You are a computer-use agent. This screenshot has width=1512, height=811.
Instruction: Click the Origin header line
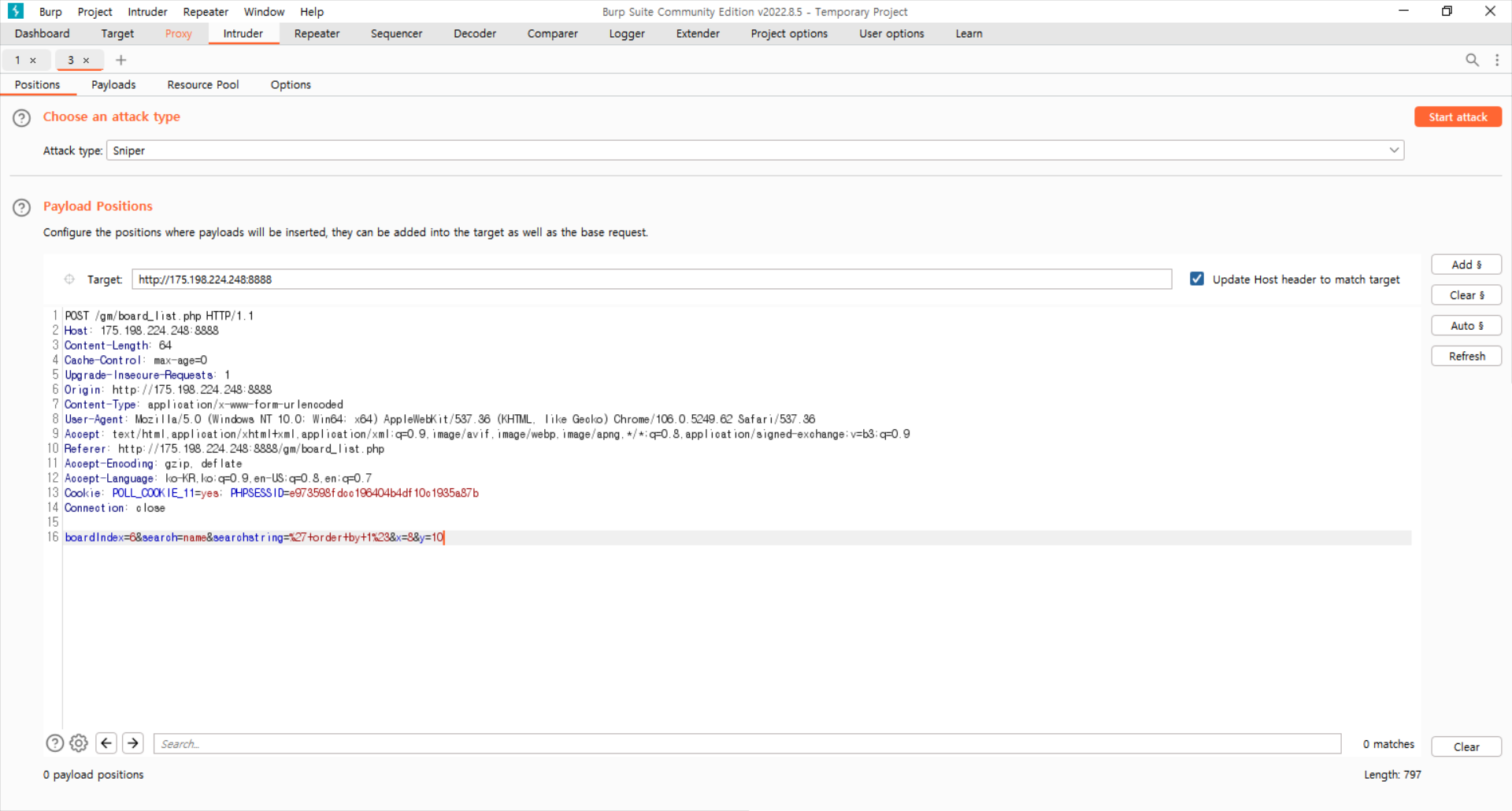[x=168, y=390]
